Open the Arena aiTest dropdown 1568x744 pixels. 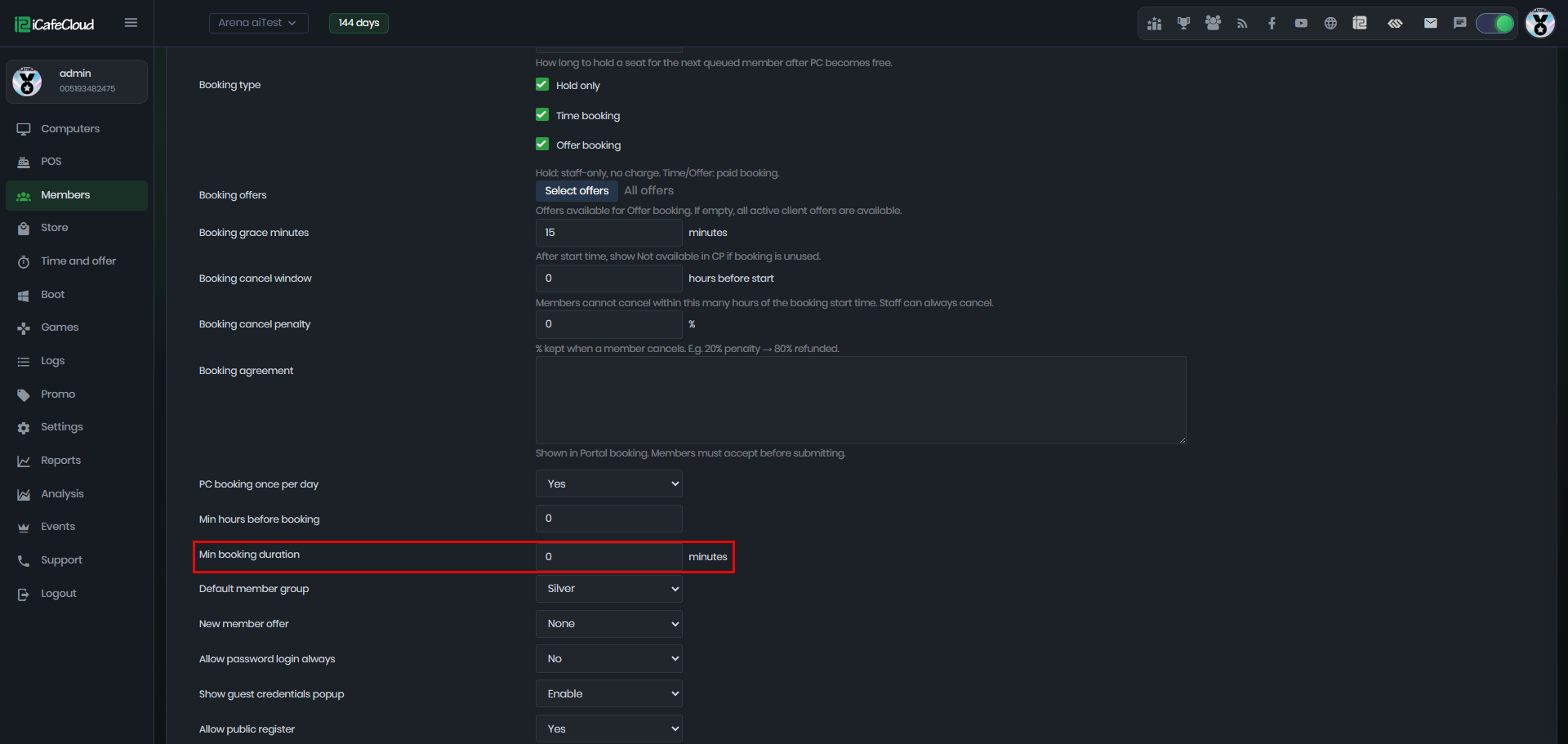click(x=258, y=23)
